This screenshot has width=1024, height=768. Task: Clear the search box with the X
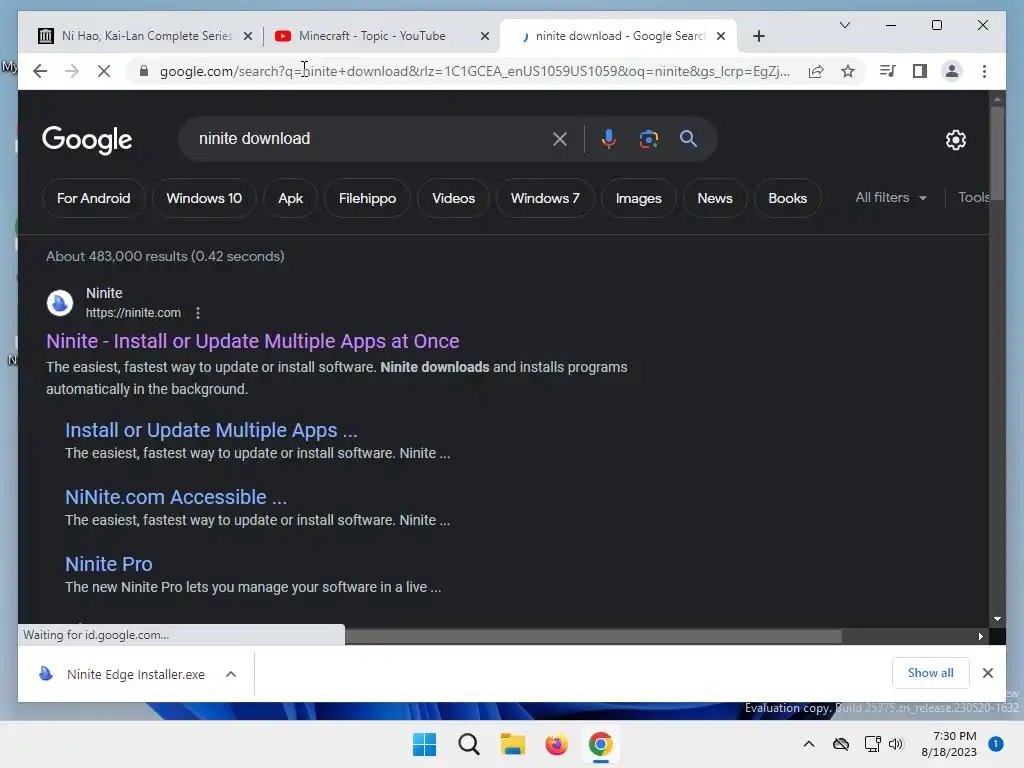(x=560, y=139)
